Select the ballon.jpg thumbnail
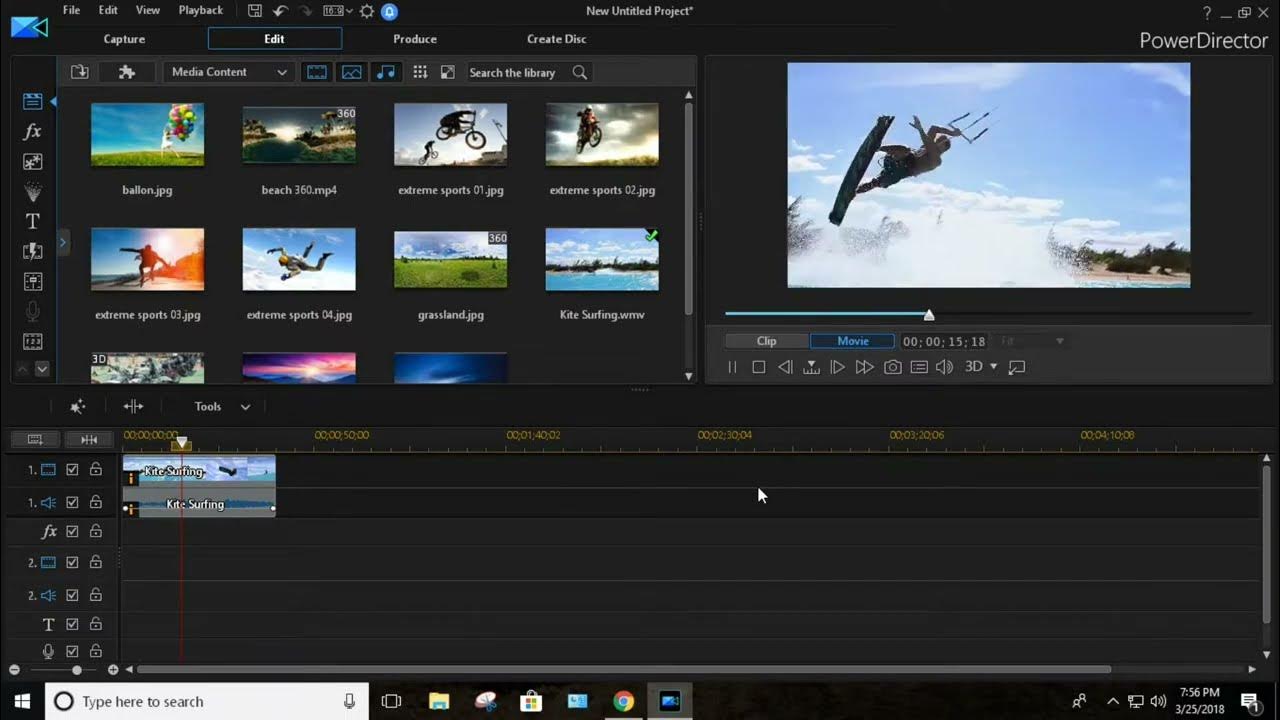The height and width of the screenshot is (720, 1280). click(x=148, y=134)
